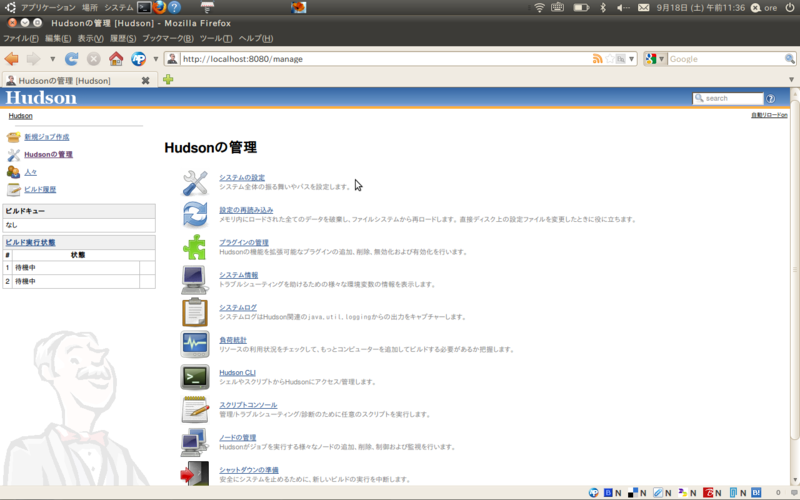Viewport: 800px width, 500px height.
Task: Click the blue reload configuration arrows icon
Action: click(x=195, y=214)
